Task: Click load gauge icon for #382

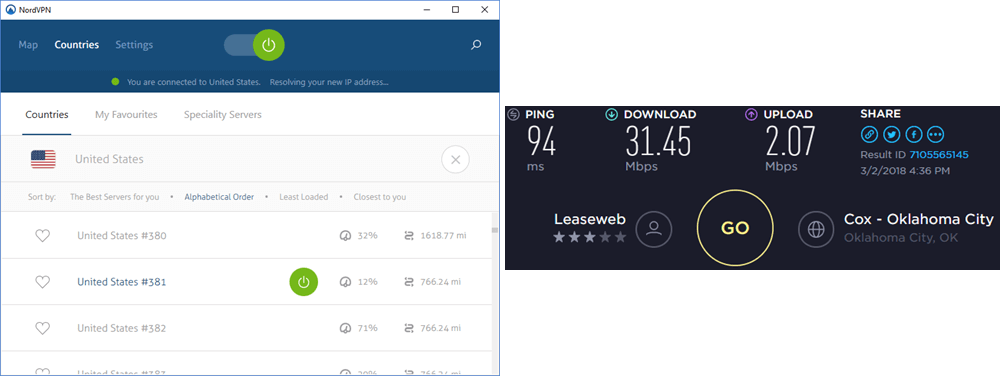Action: pos(345,329)
